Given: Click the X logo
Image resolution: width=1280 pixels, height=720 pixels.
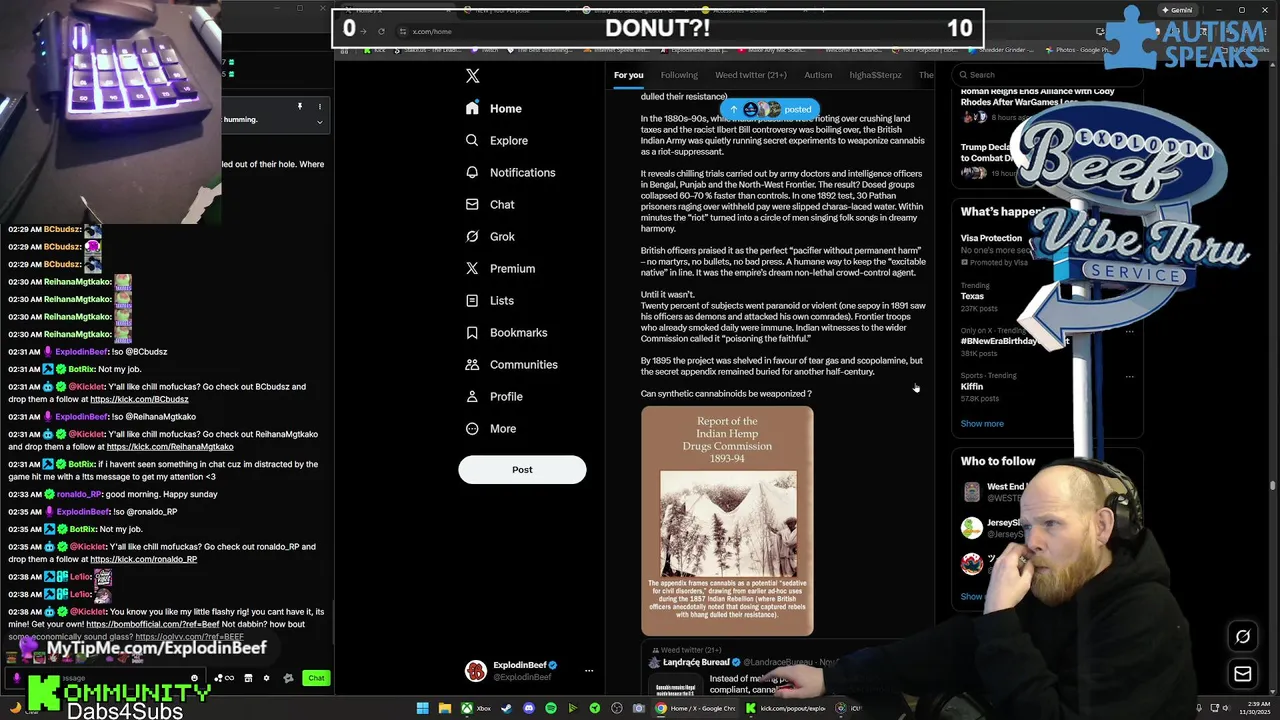Looking at the screenshot, I should pos(473,76).
